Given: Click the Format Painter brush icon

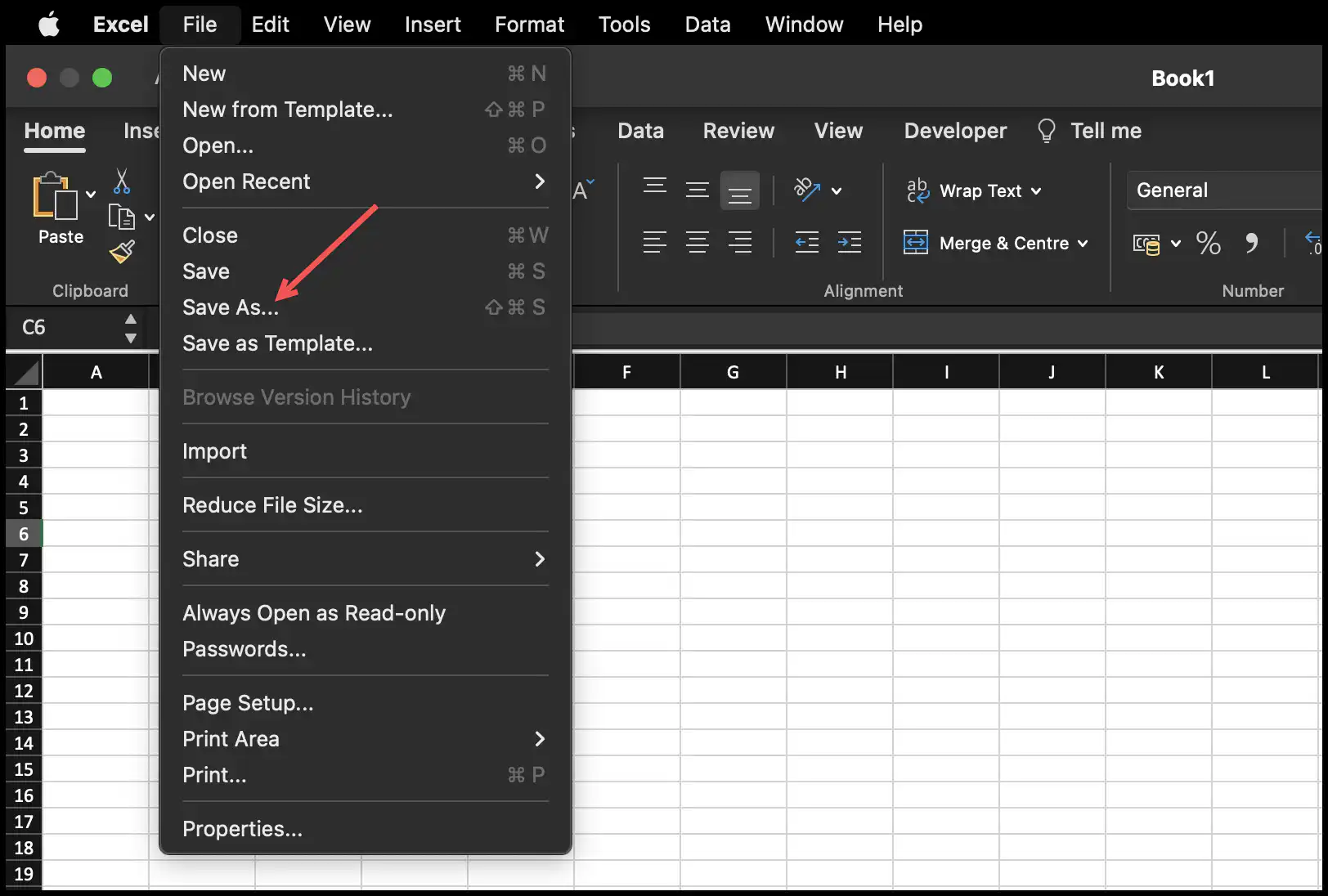Looking at the screenshot, I should pyautogui.click(x=122, y=252).
